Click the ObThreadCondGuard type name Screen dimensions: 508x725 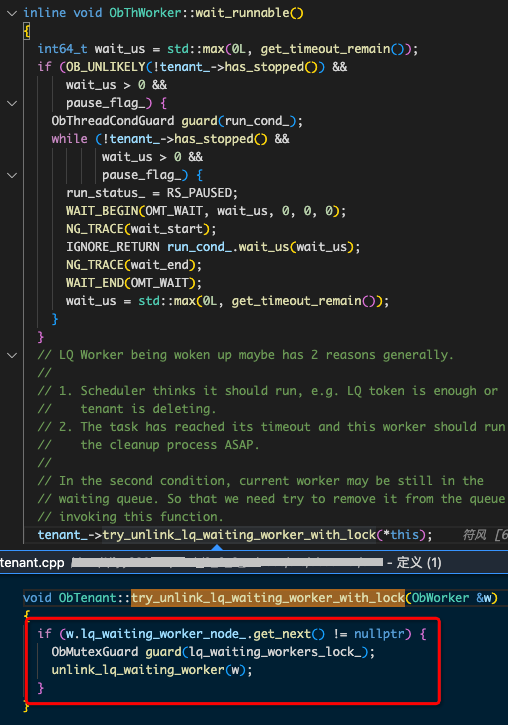113,121
